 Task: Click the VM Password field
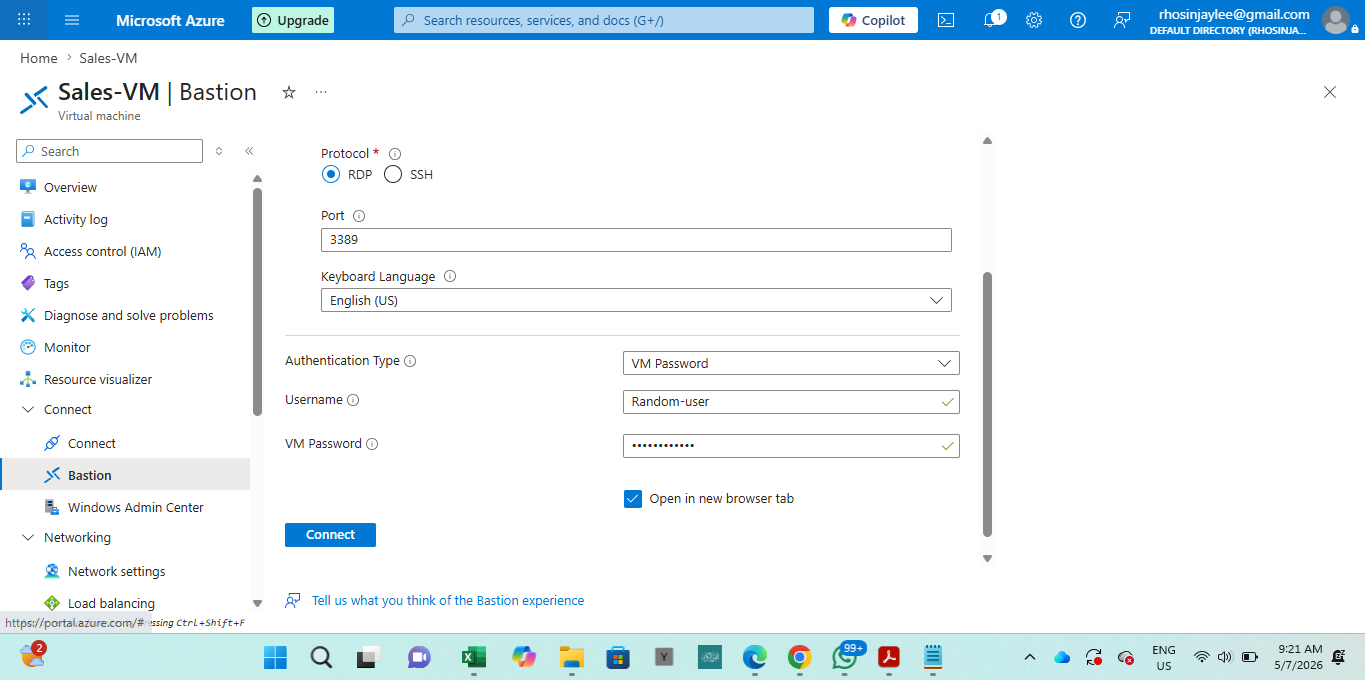click(x=791, y=446)
